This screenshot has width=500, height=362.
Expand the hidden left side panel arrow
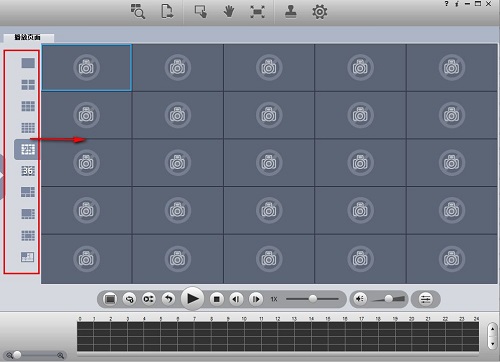2,176
